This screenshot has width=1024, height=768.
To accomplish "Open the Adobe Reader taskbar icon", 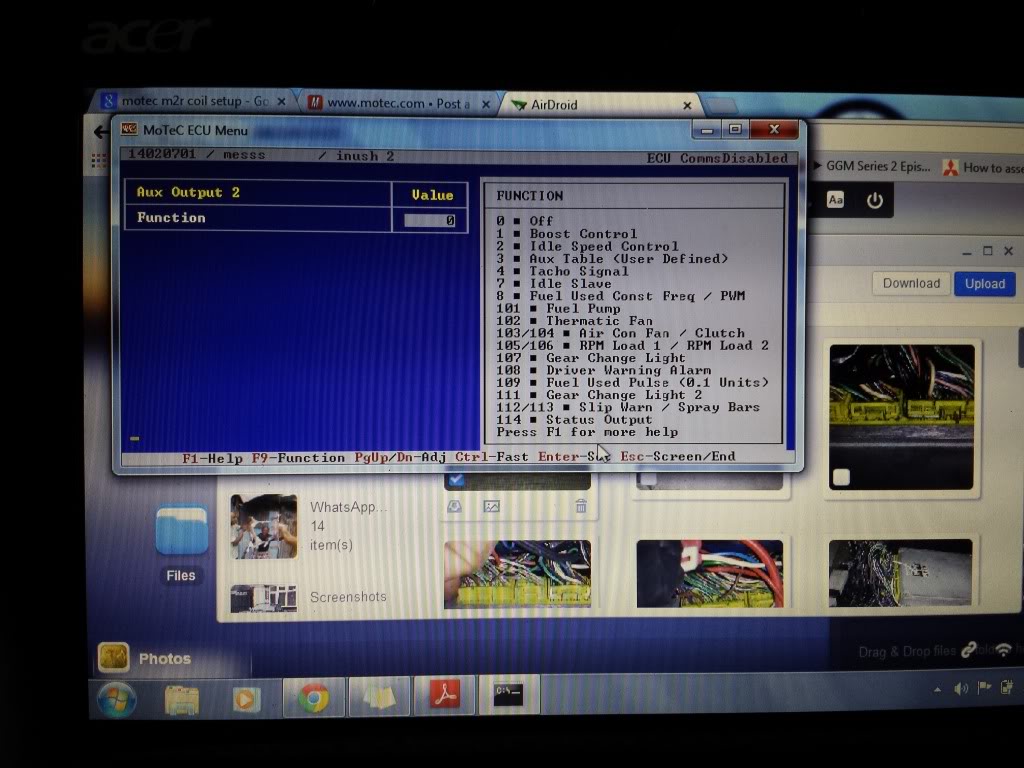I will pos(445,695).
